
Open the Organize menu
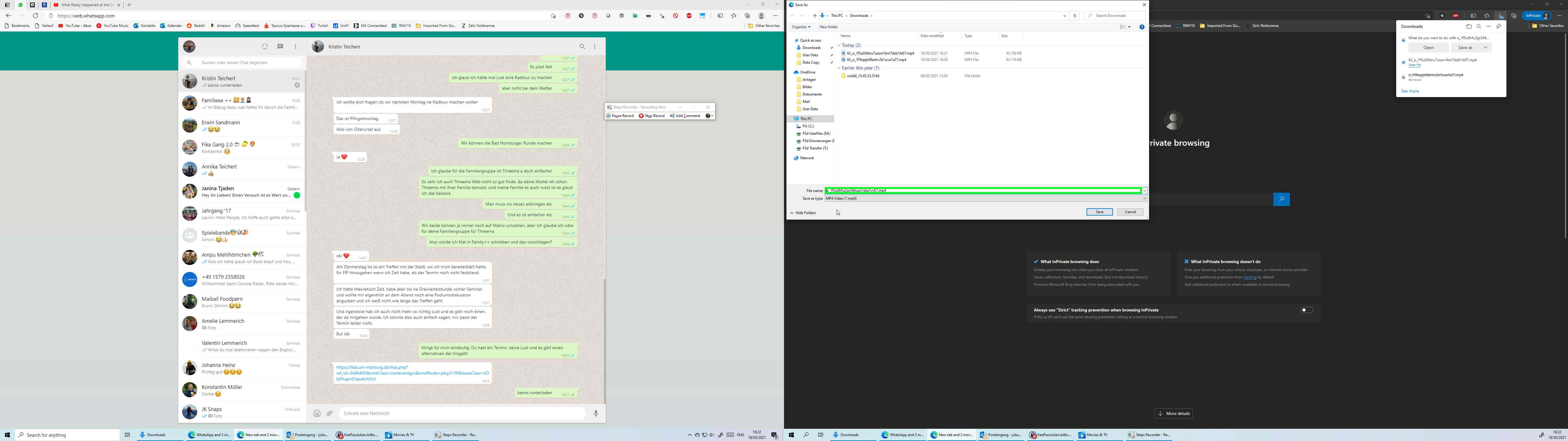[801, 27]
